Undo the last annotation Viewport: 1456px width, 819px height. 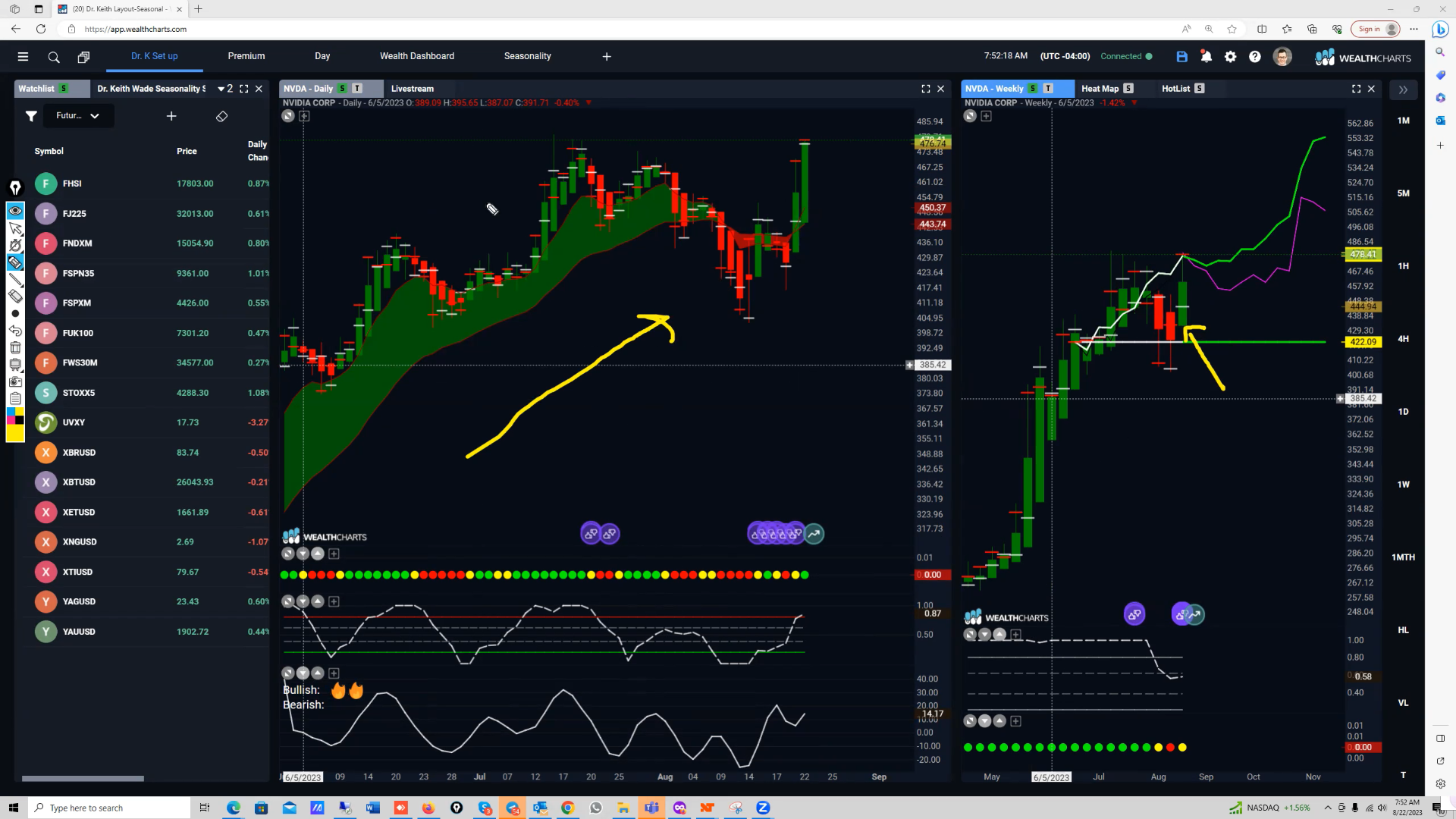[x=15, y=331]
